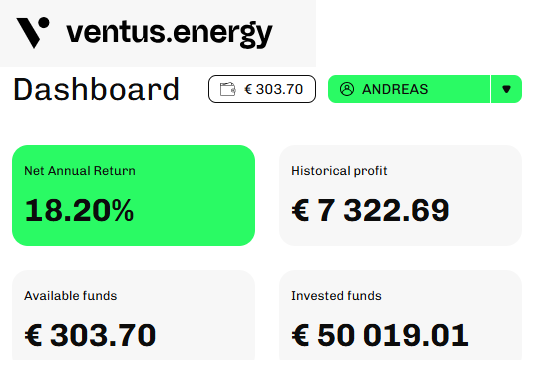Click the Invested funds label

pyautogui.click(x=336, y=296)
